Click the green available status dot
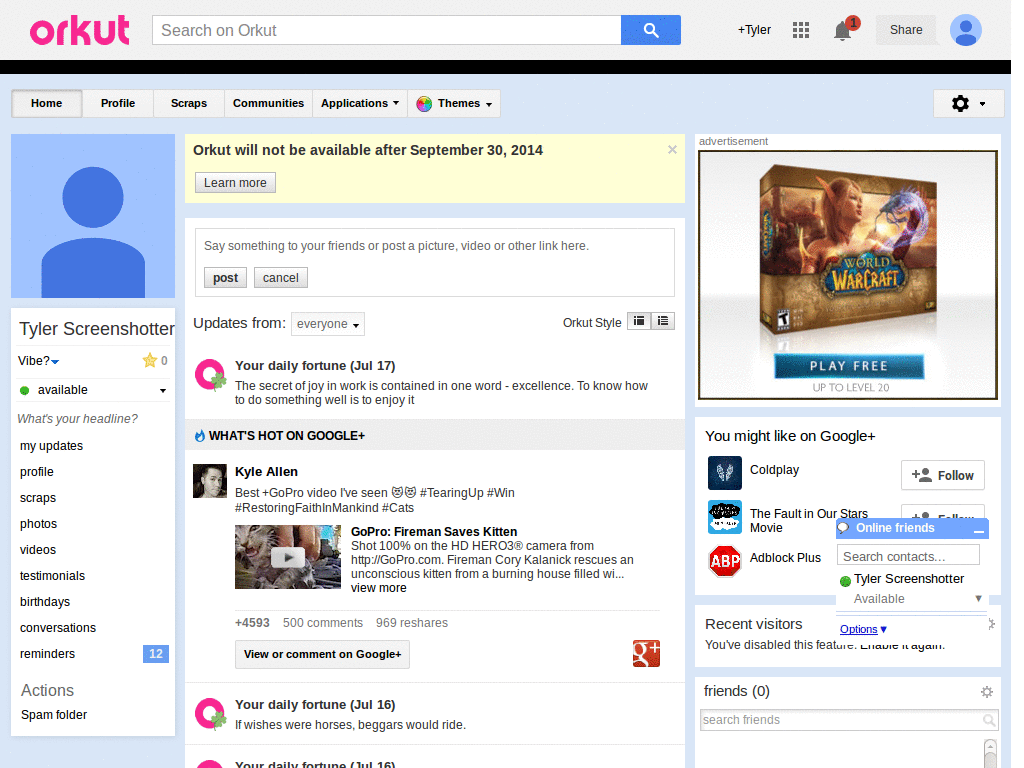This screenshot has height=768, width=1024. tap(25, 391)
